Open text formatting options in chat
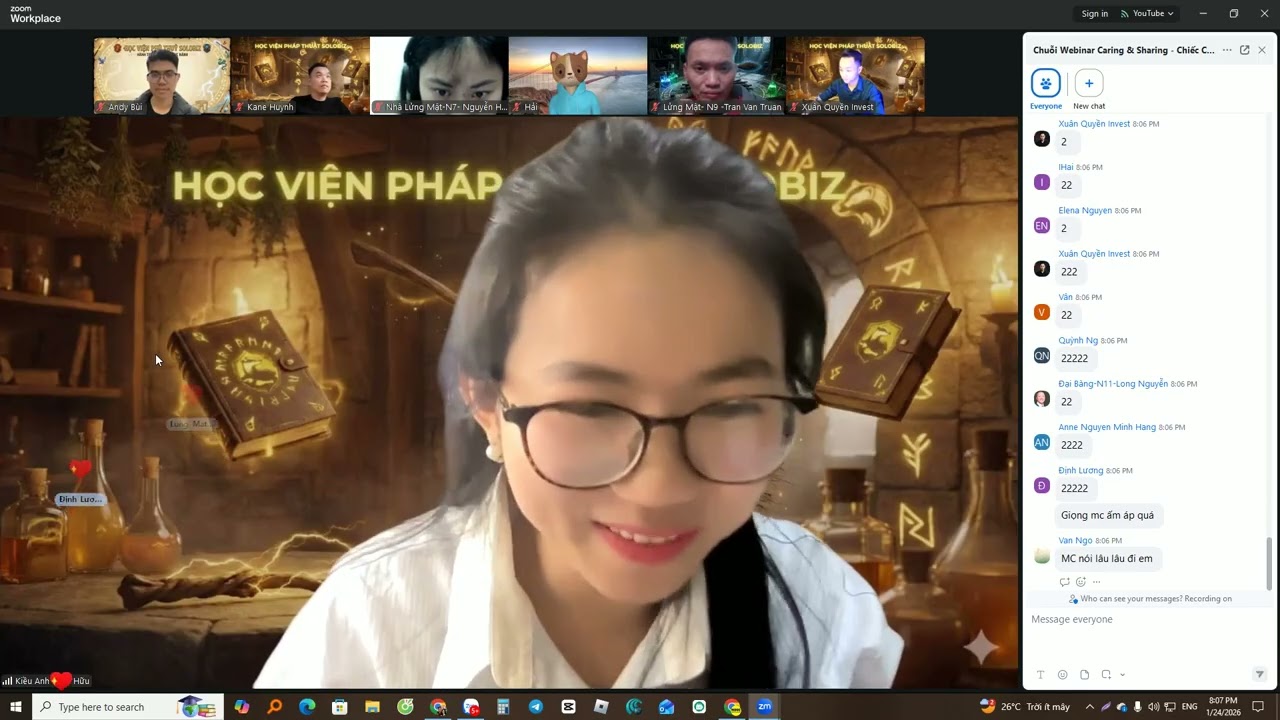Screen dimensions: 1280x720 [x=1040, y=675]
